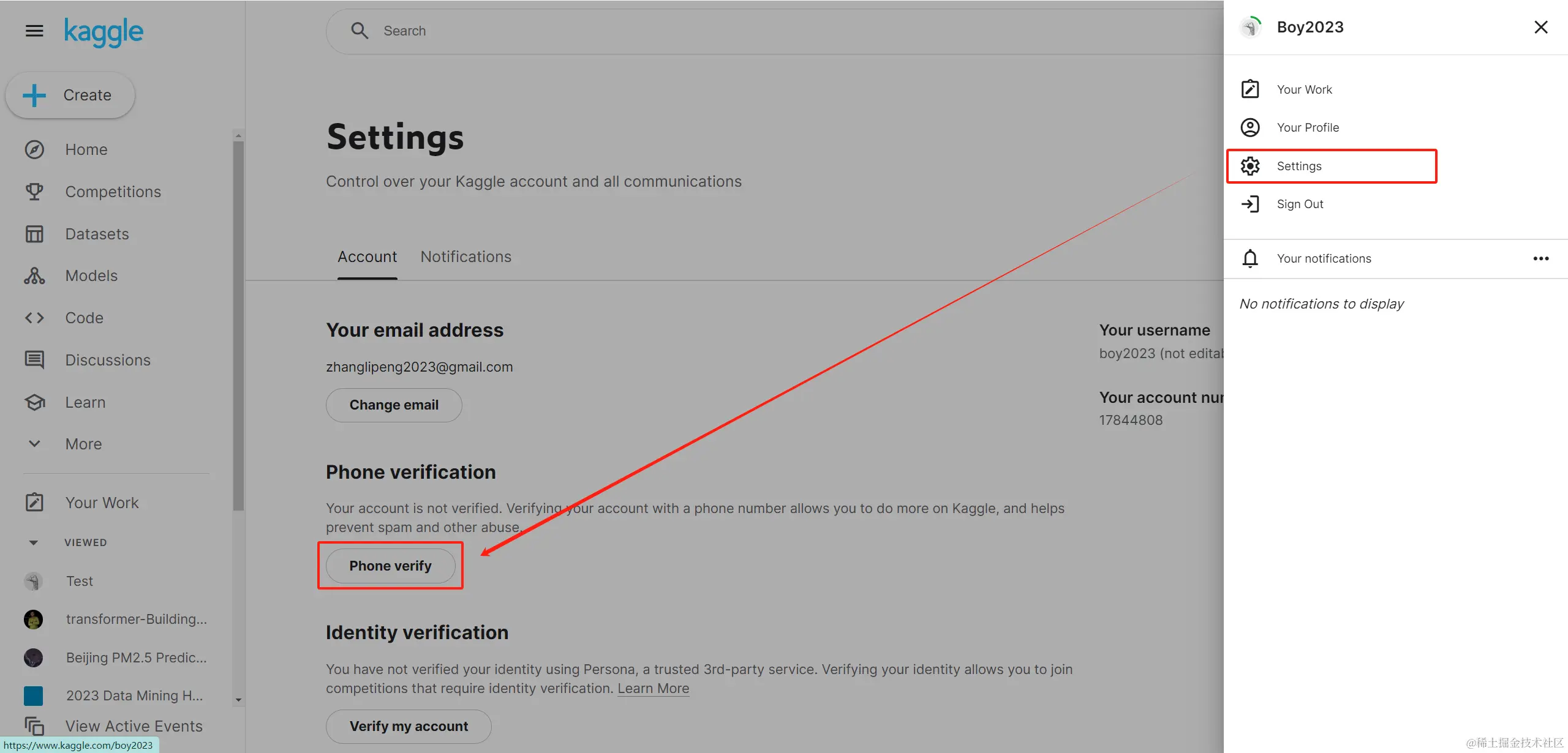Click the Discussions icon in sidebar

coord(34,360)
